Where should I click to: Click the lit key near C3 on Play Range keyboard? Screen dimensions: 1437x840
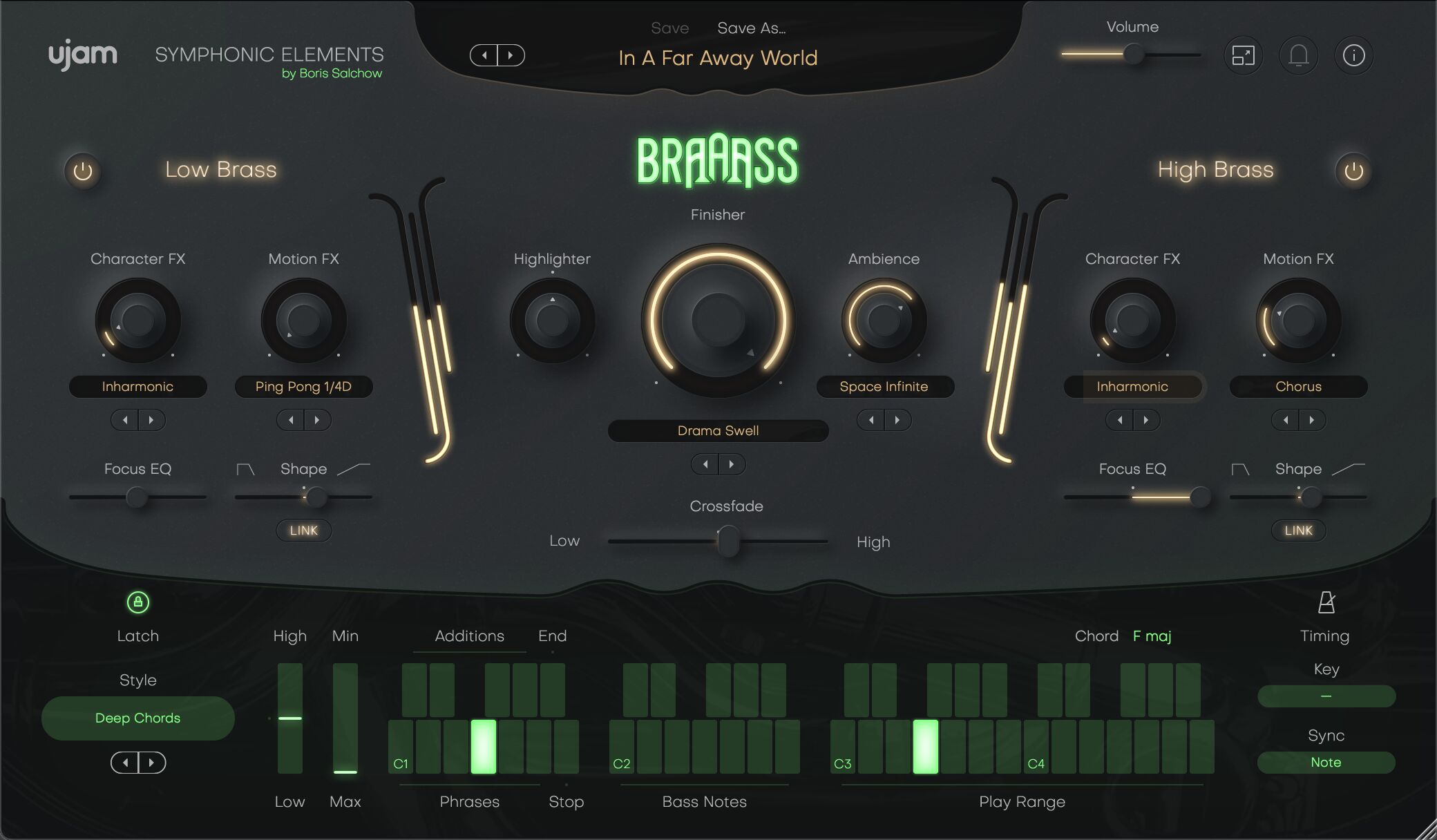coord(926,746)
